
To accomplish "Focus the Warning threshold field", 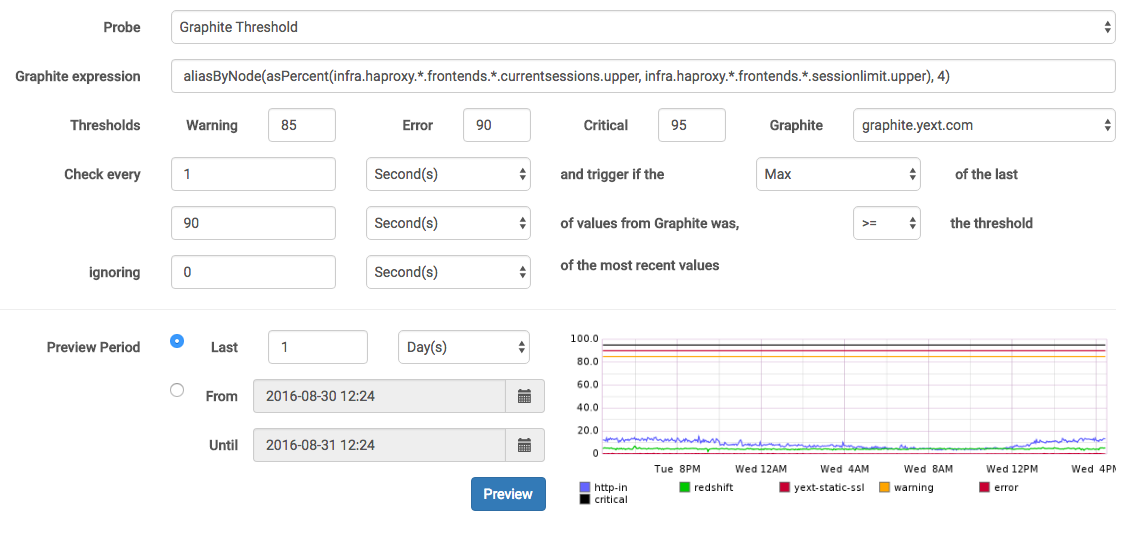I will (x=302, y=125).
